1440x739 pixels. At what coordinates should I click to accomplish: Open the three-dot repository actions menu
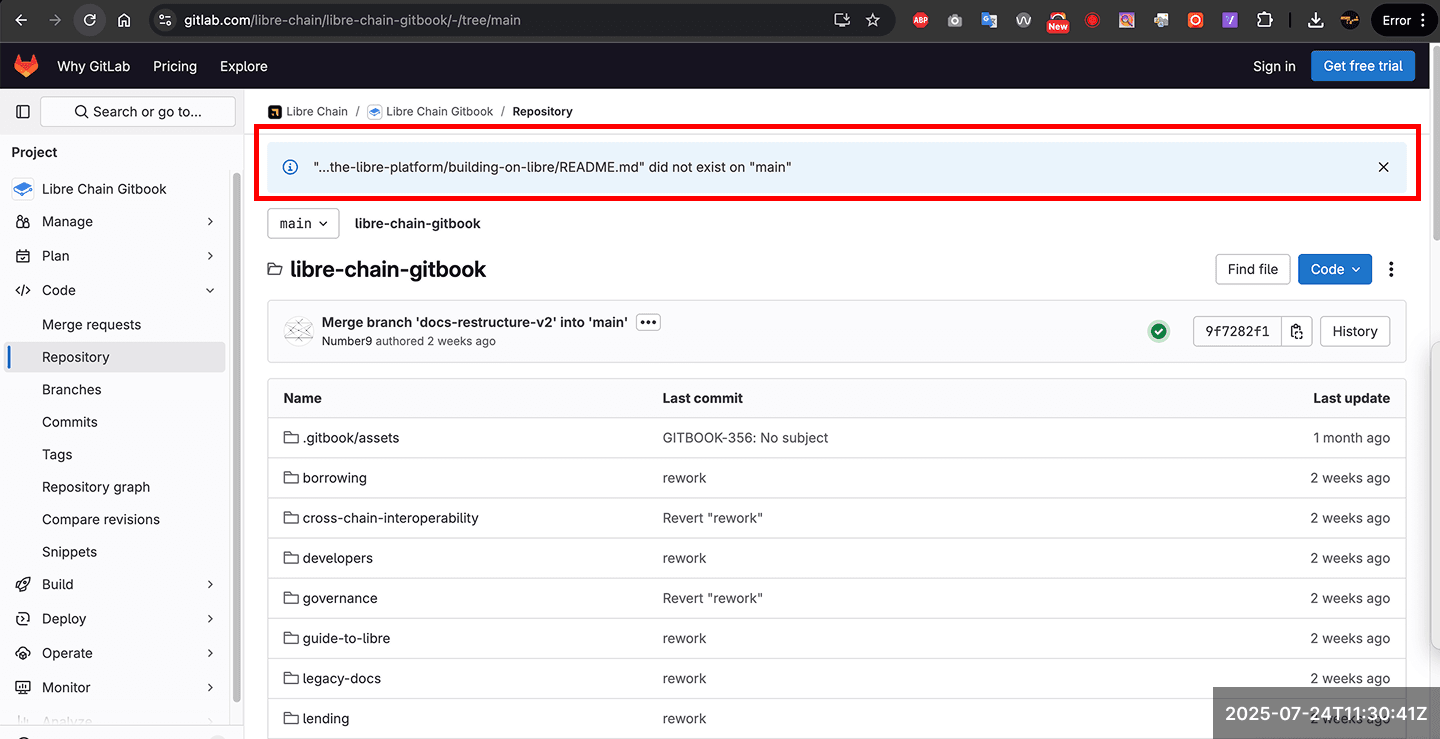click(x=1391, y=269)
